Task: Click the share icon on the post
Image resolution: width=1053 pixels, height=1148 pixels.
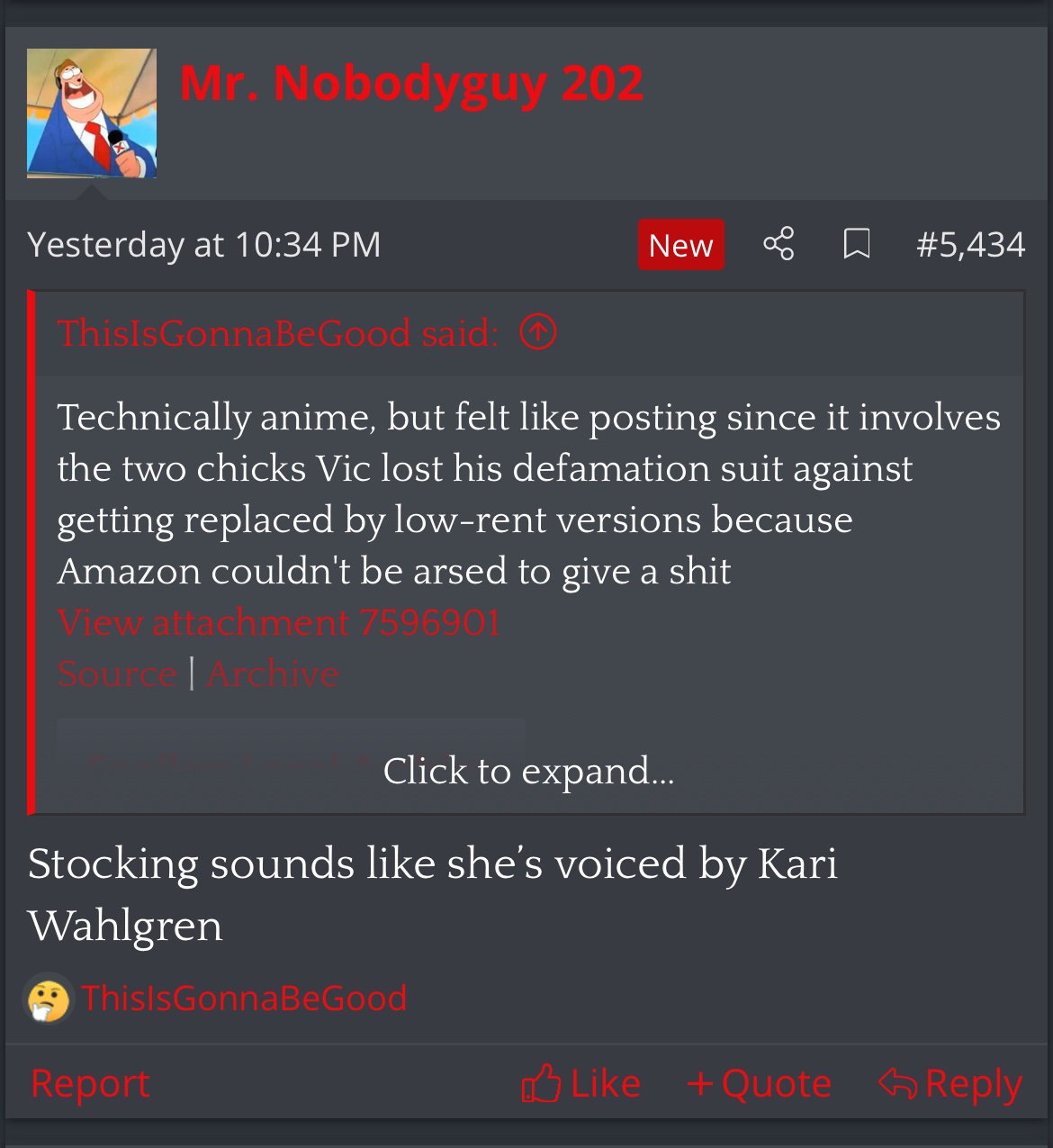Action: [x=778, y=244]
